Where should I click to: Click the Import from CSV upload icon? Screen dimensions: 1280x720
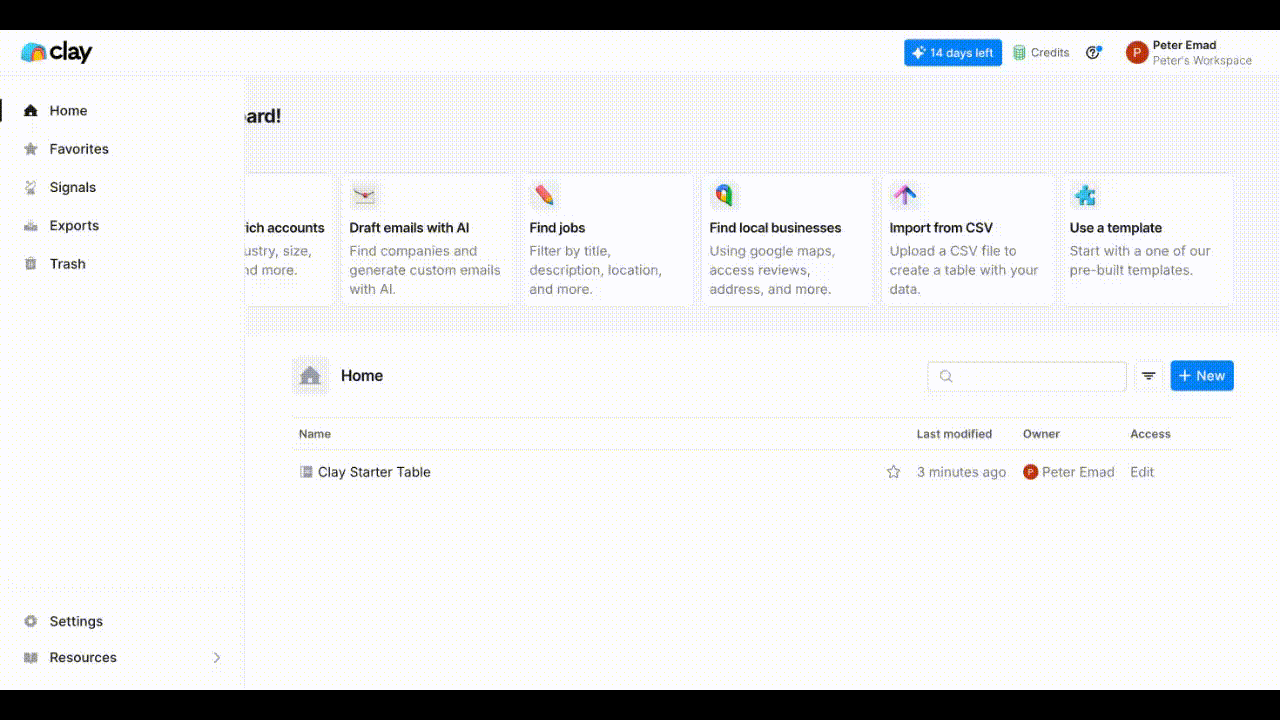(905, 195)
